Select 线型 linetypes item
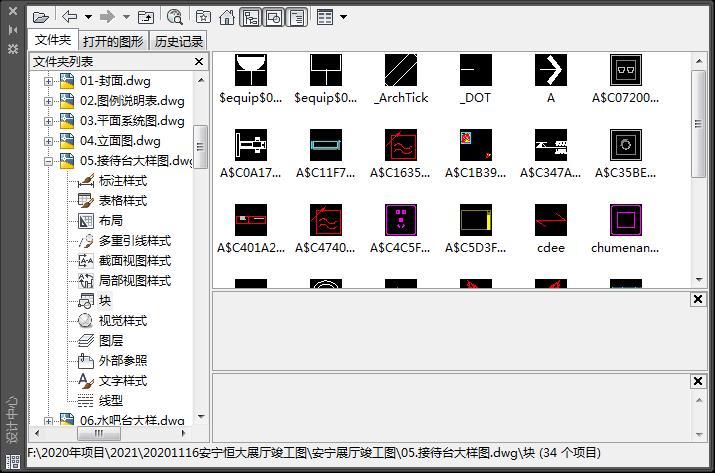The image size is (715, 473). coord(110,401)
